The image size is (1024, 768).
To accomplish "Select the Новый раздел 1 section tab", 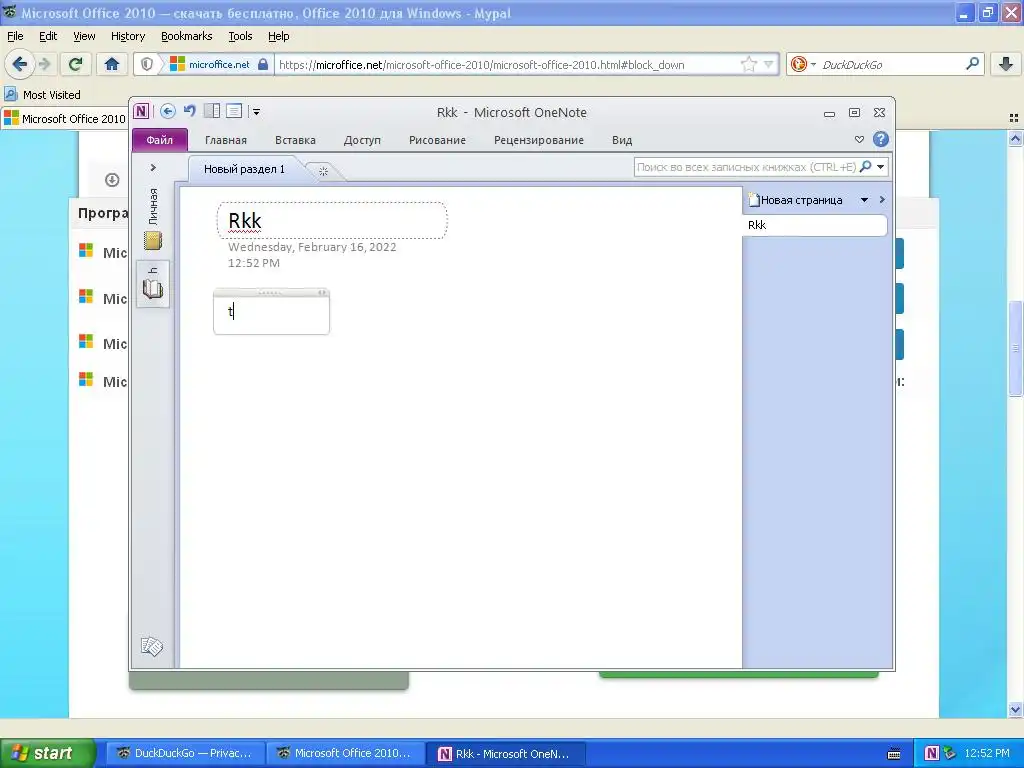I will [244, 169].
